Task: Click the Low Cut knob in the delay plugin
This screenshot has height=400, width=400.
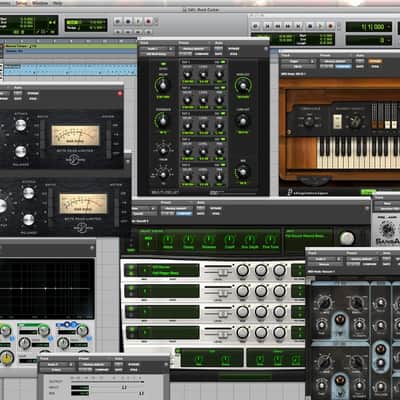Action: (243, 121)
